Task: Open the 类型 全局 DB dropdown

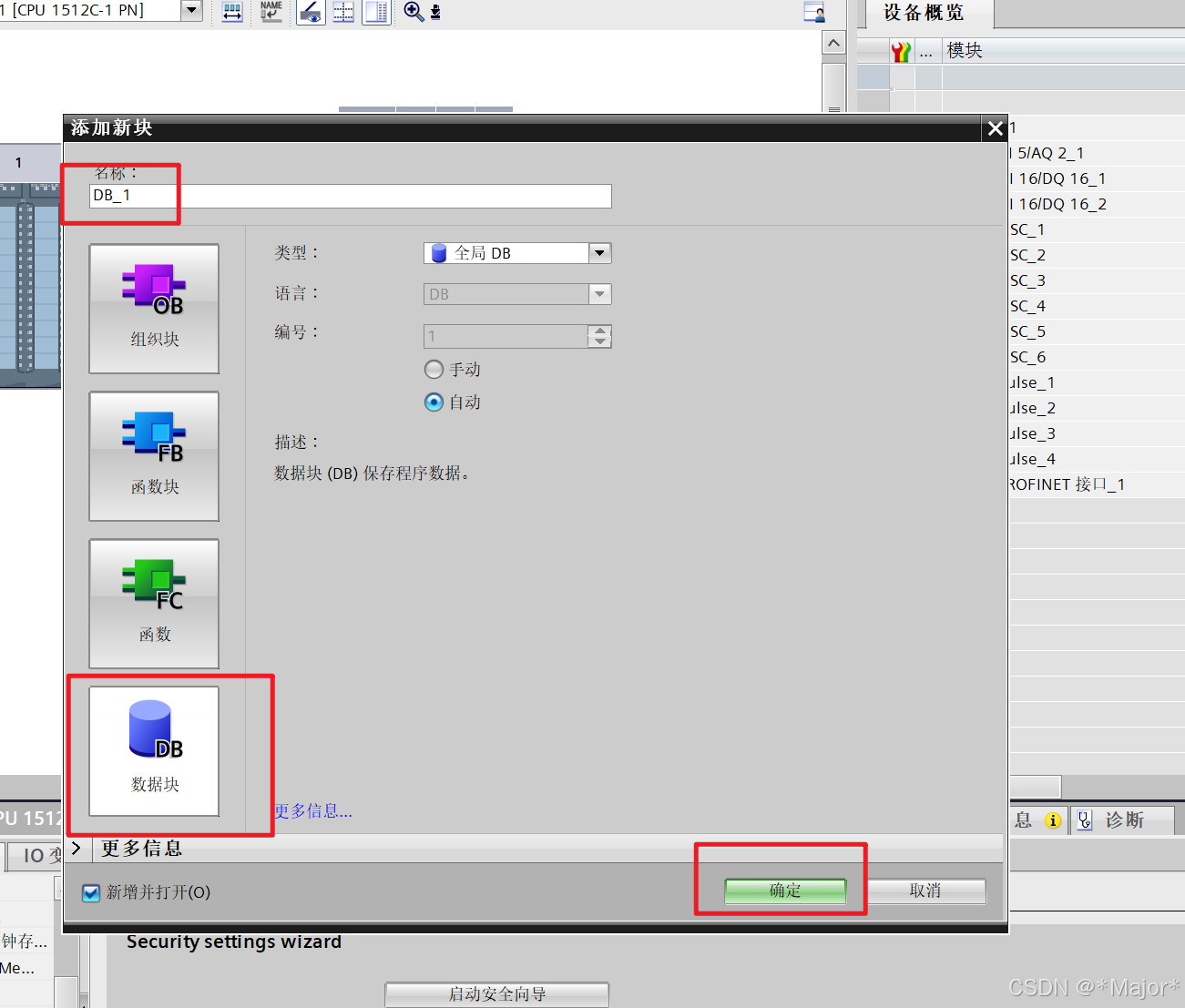Action: (x=598, y=252)
